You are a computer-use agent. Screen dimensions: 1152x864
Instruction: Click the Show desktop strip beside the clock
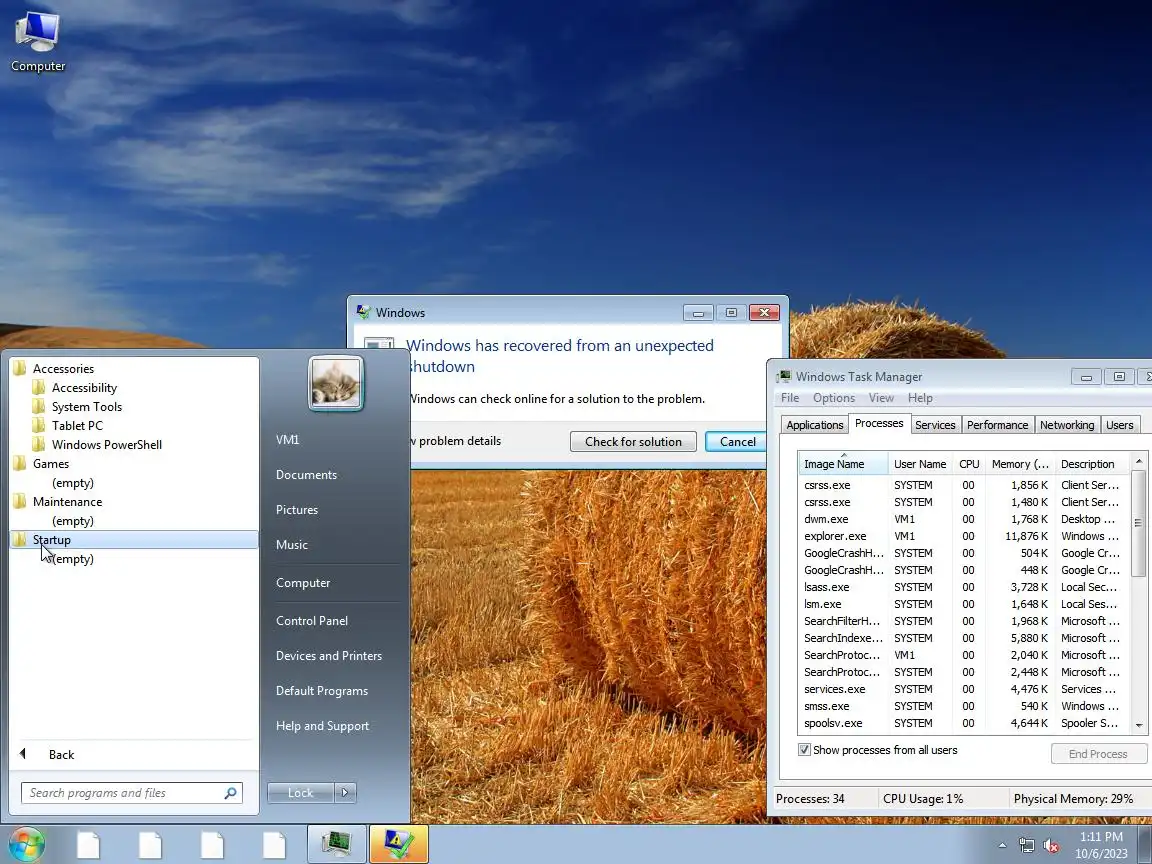tap(1145, 845)
